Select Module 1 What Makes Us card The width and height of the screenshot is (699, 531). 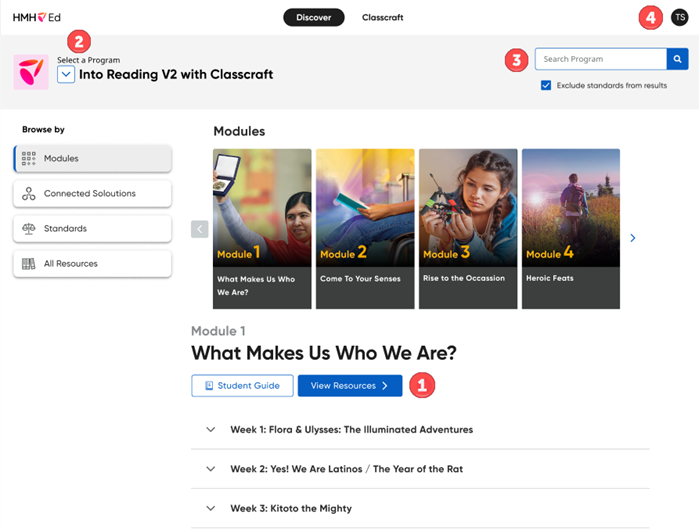pos(262,229)
